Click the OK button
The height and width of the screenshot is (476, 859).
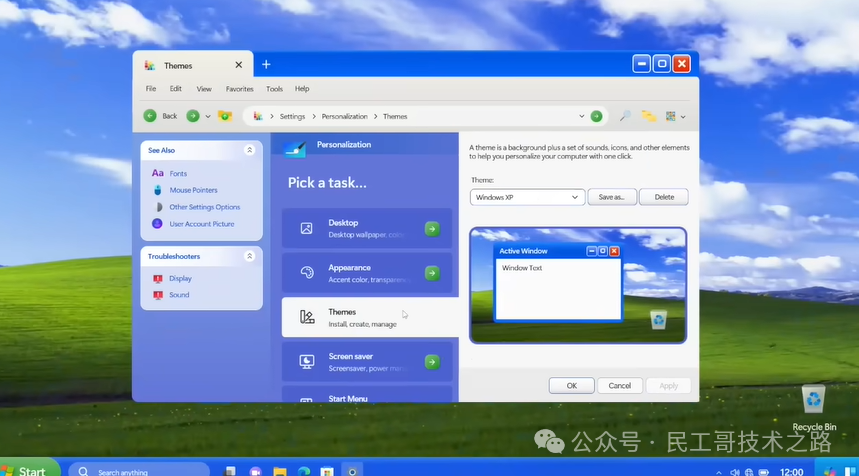[571, 386]
